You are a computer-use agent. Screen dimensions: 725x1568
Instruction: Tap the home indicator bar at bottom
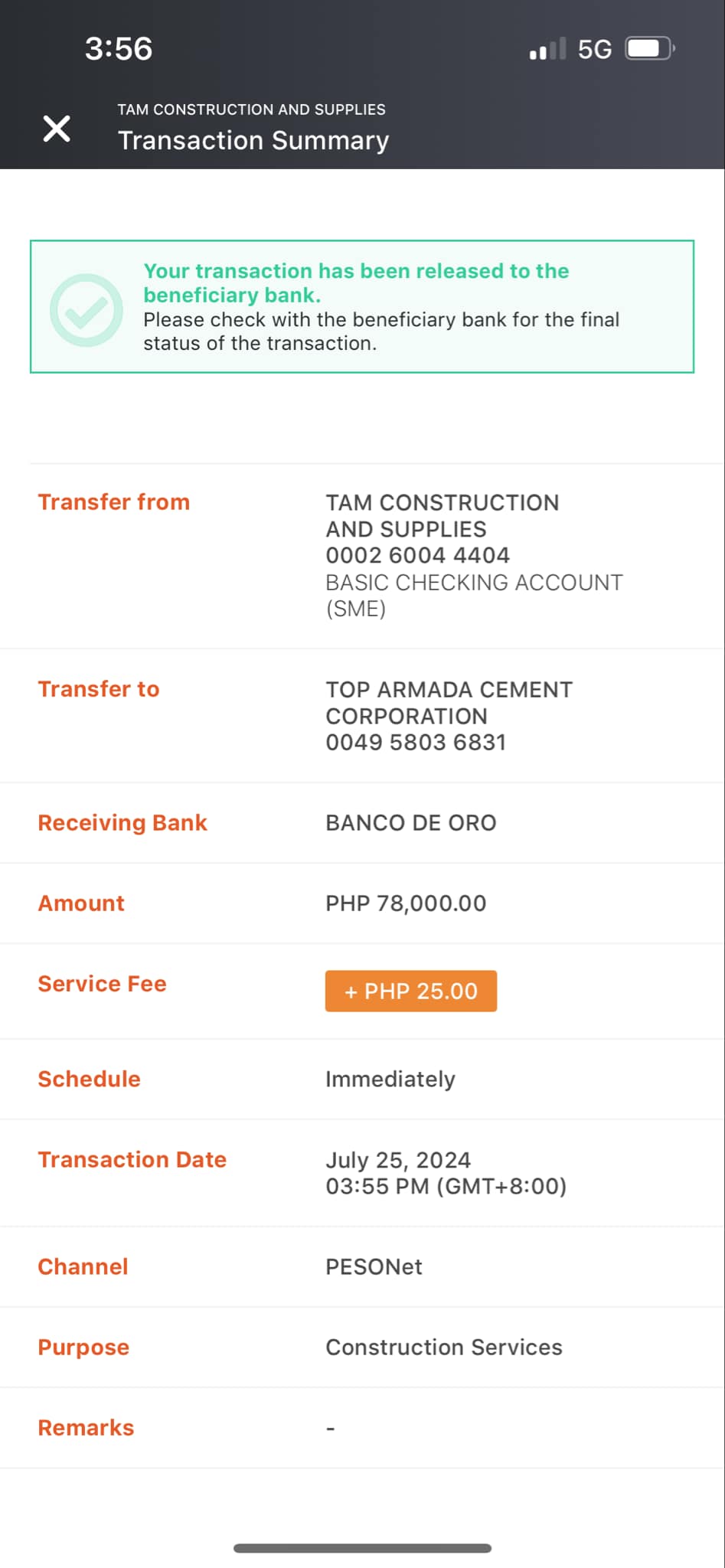pyautogui.click(x=362, y=1548)
